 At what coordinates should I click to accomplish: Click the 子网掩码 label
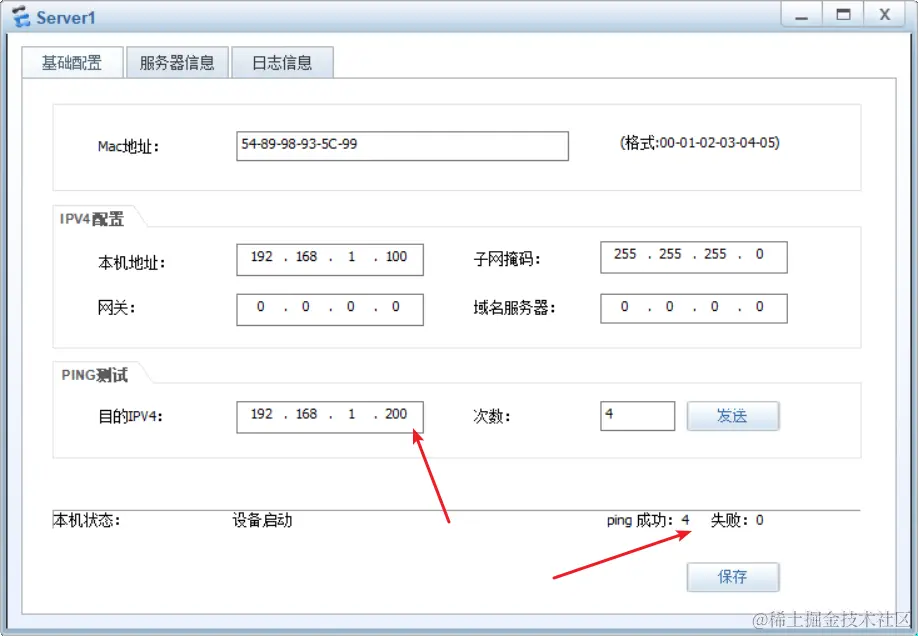[506, 259]
